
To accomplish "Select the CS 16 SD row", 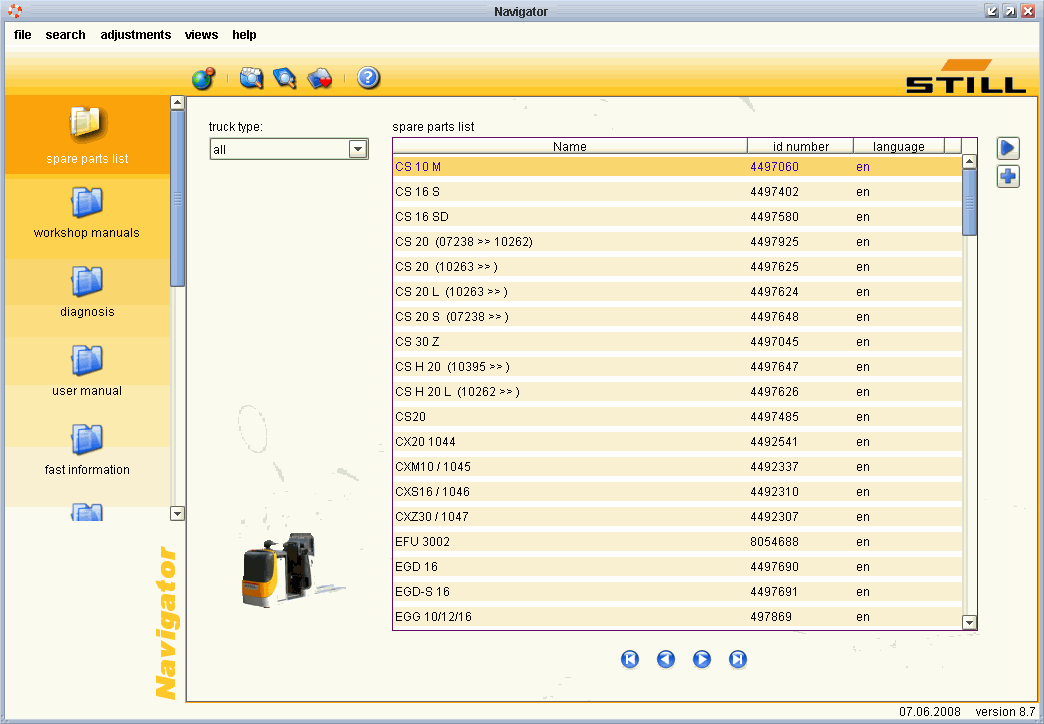I will (x=677, y=217).
